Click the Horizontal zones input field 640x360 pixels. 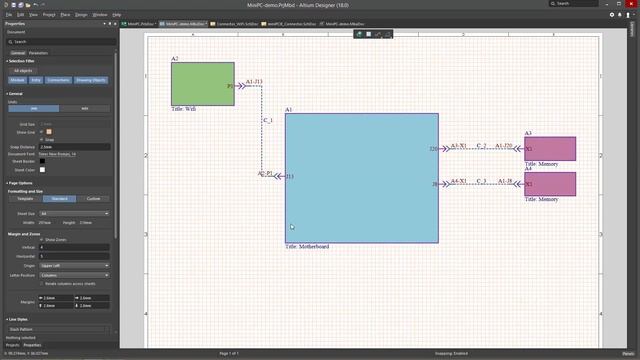[x=74, y=256]
